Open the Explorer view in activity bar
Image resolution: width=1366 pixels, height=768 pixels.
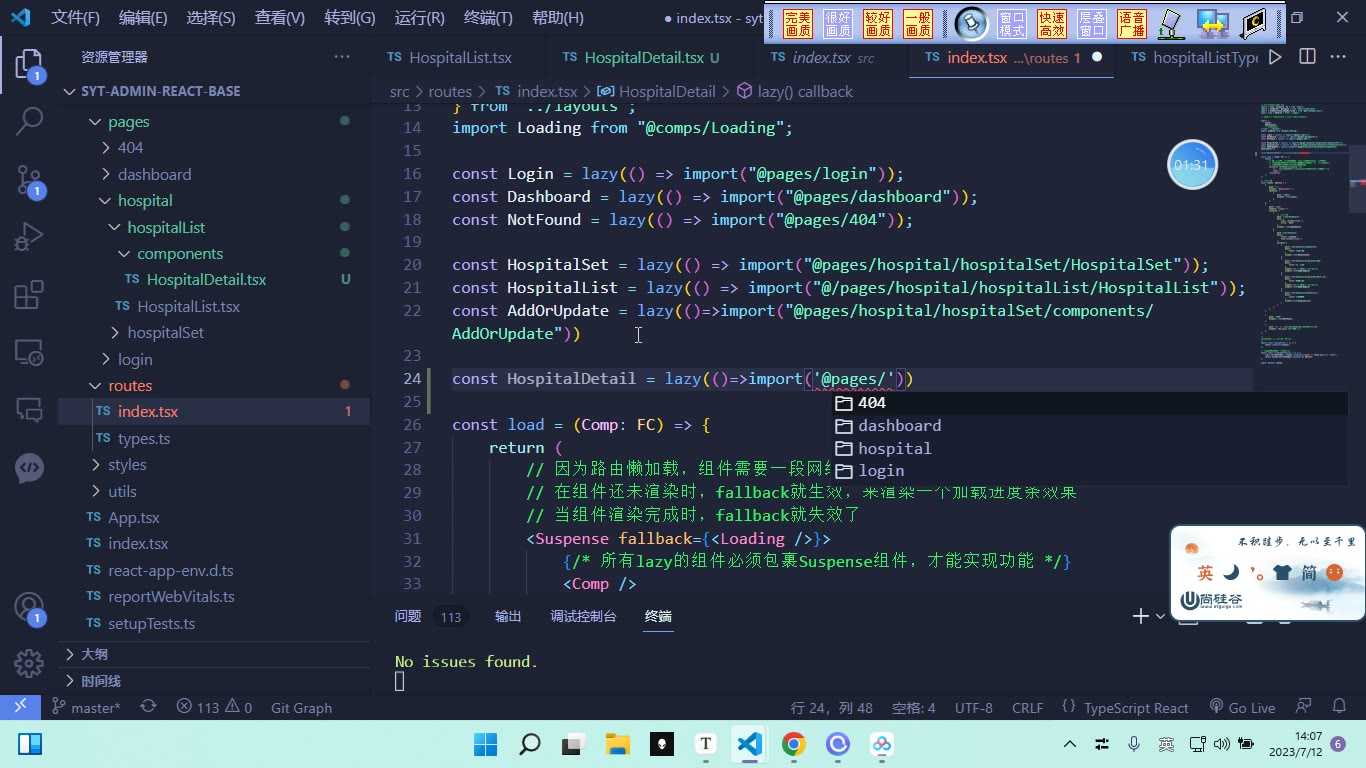coord(29,66)
